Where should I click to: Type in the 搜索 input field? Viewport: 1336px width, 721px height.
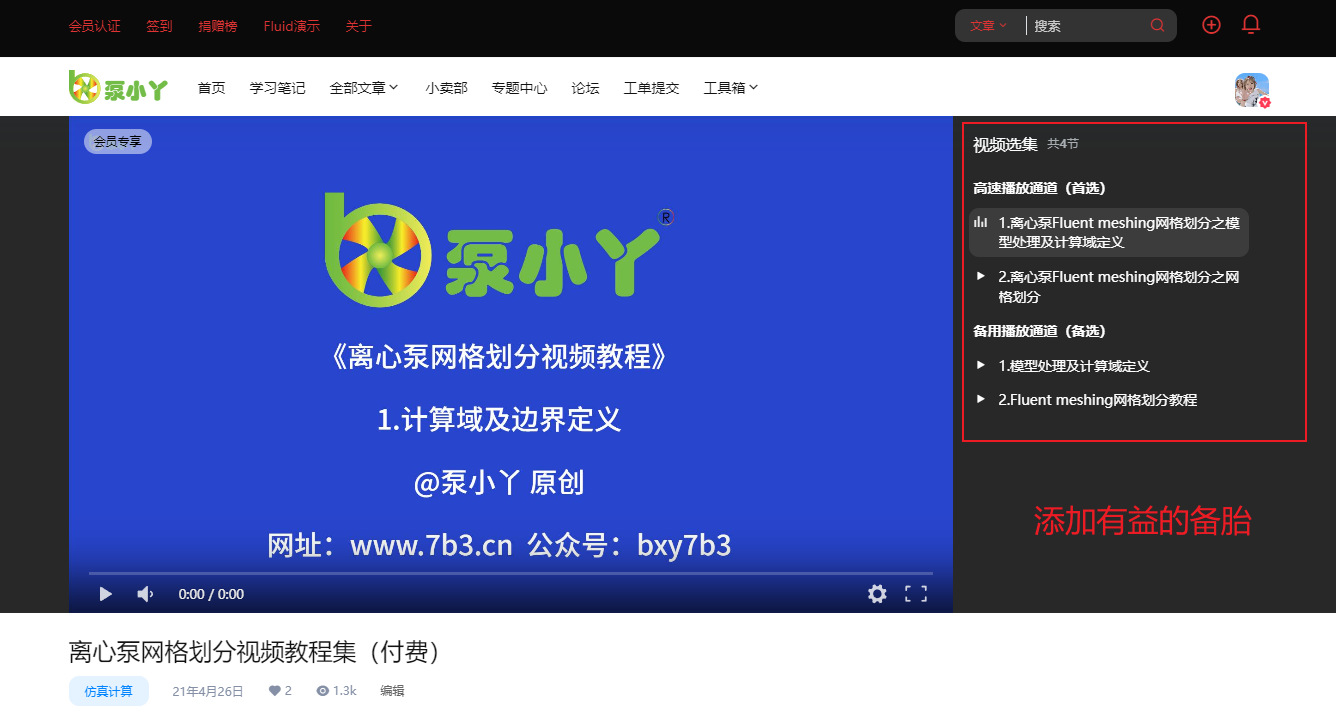tap(1088, 26)
